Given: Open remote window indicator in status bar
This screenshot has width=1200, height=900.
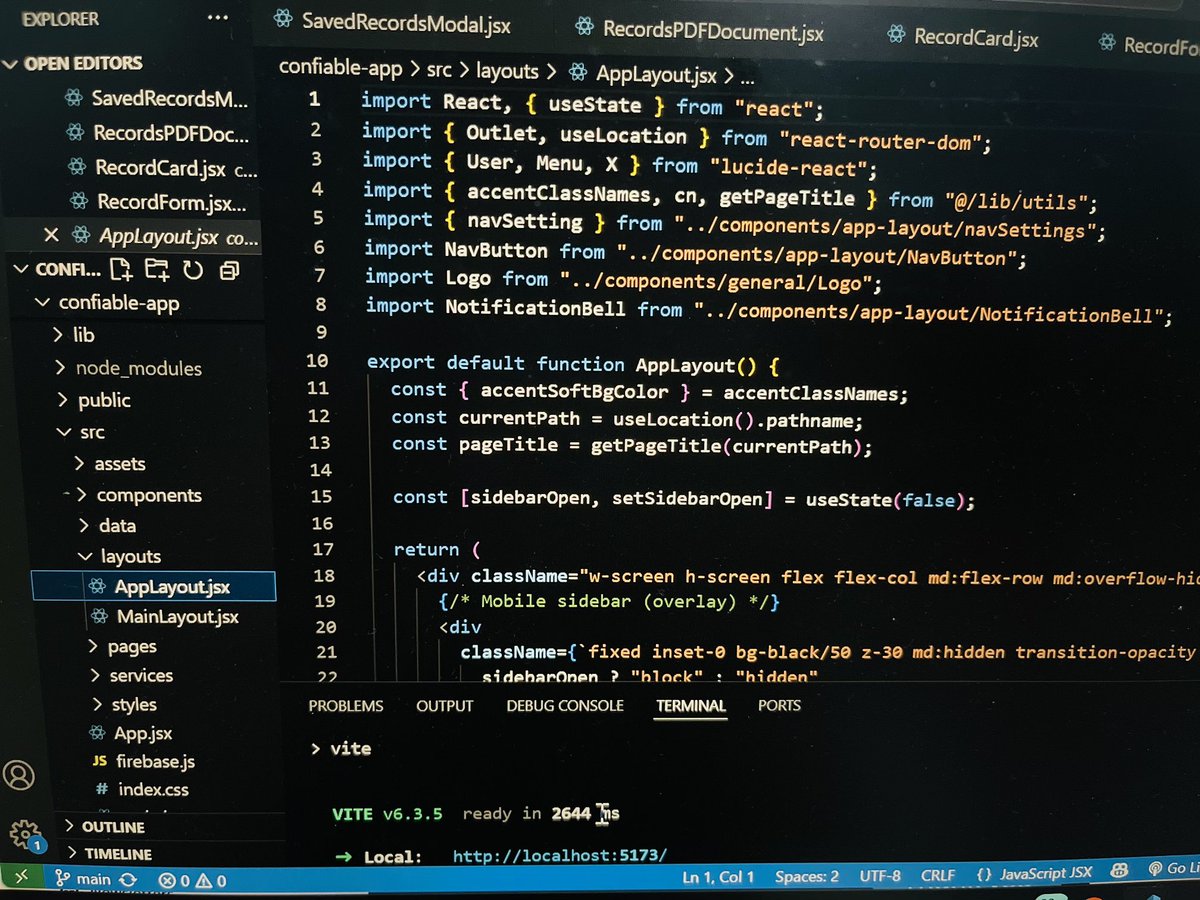Looking at the screenshot, I should (x=22, y=879).
